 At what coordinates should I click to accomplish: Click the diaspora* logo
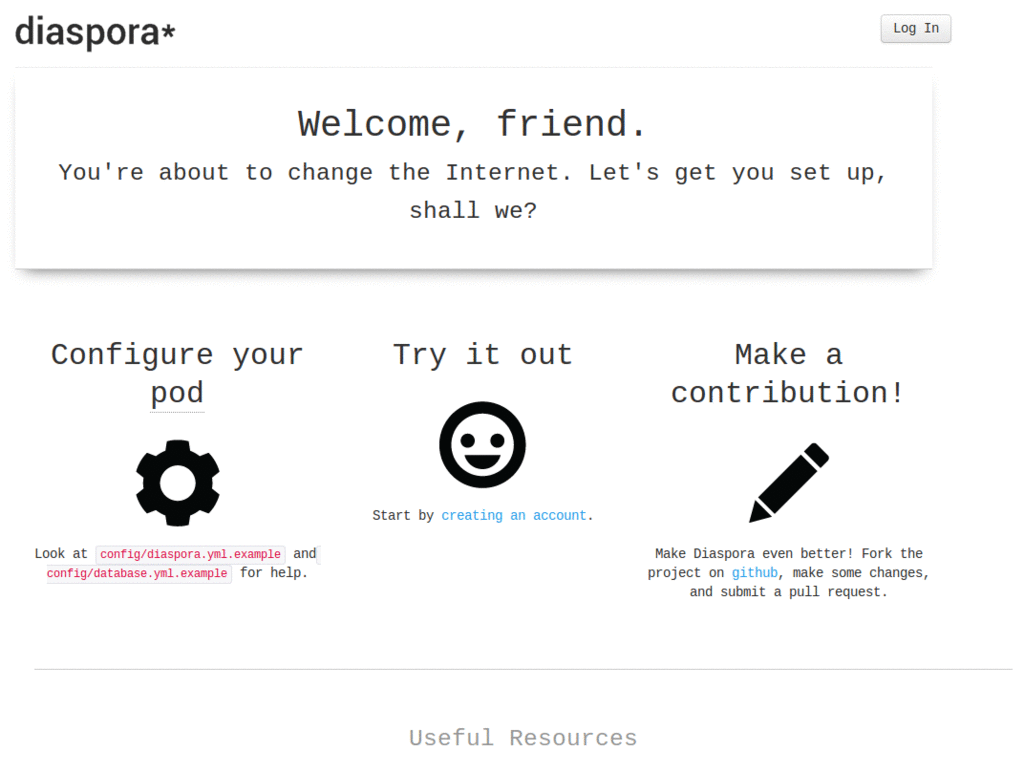click(x=95, y=32)
